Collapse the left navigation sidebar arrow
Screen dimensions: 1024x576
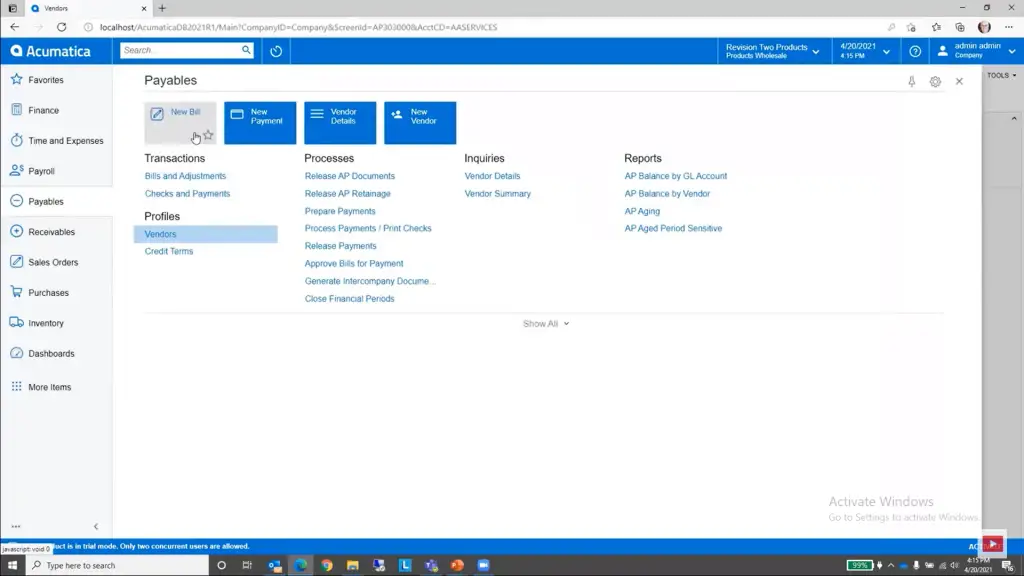(96, 526)
